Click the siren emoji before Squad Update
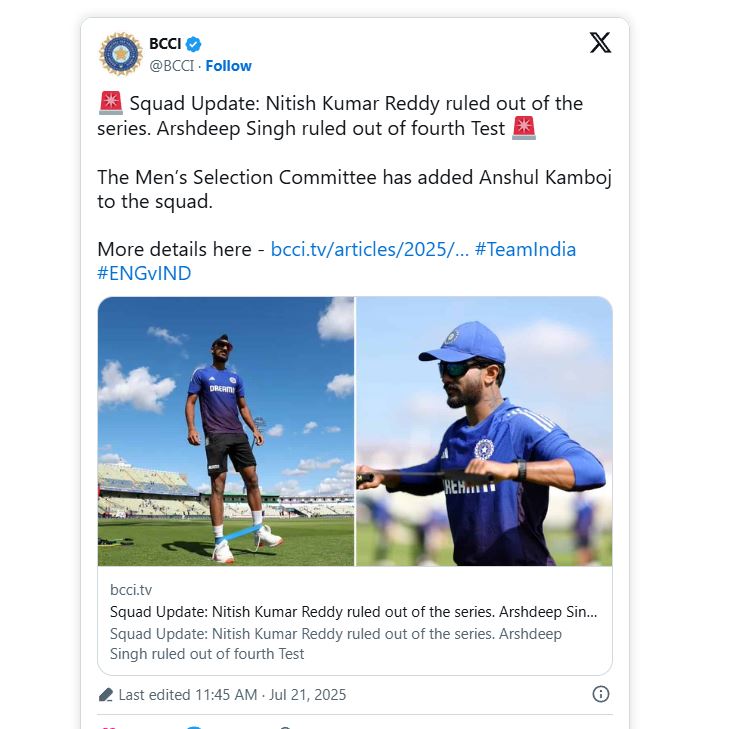The height and width of the screenshot is (729, 743). coord(110,103)
